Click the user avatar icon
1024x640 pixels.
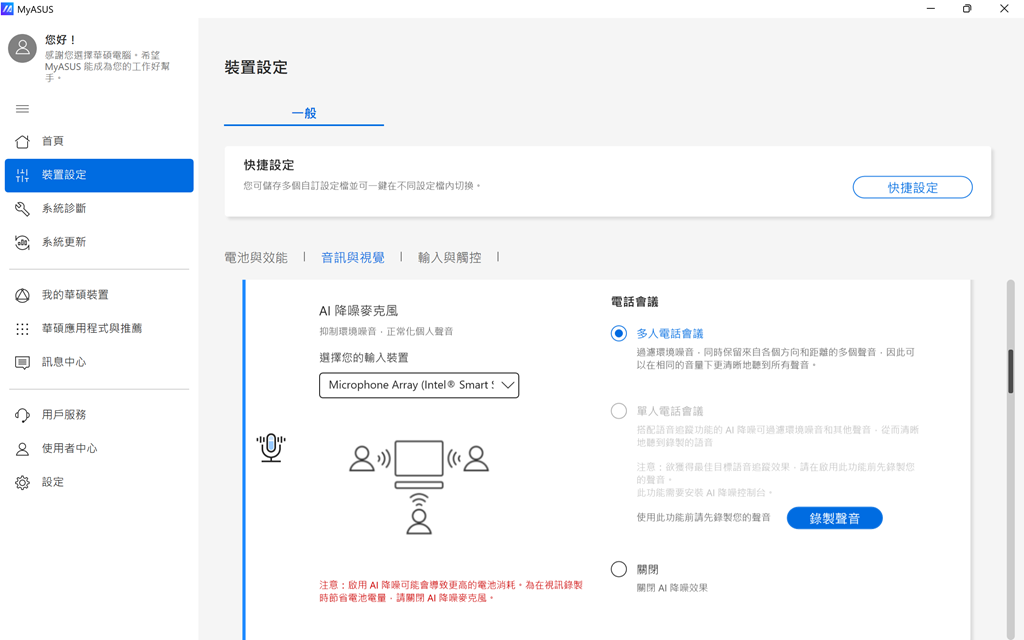22,48
